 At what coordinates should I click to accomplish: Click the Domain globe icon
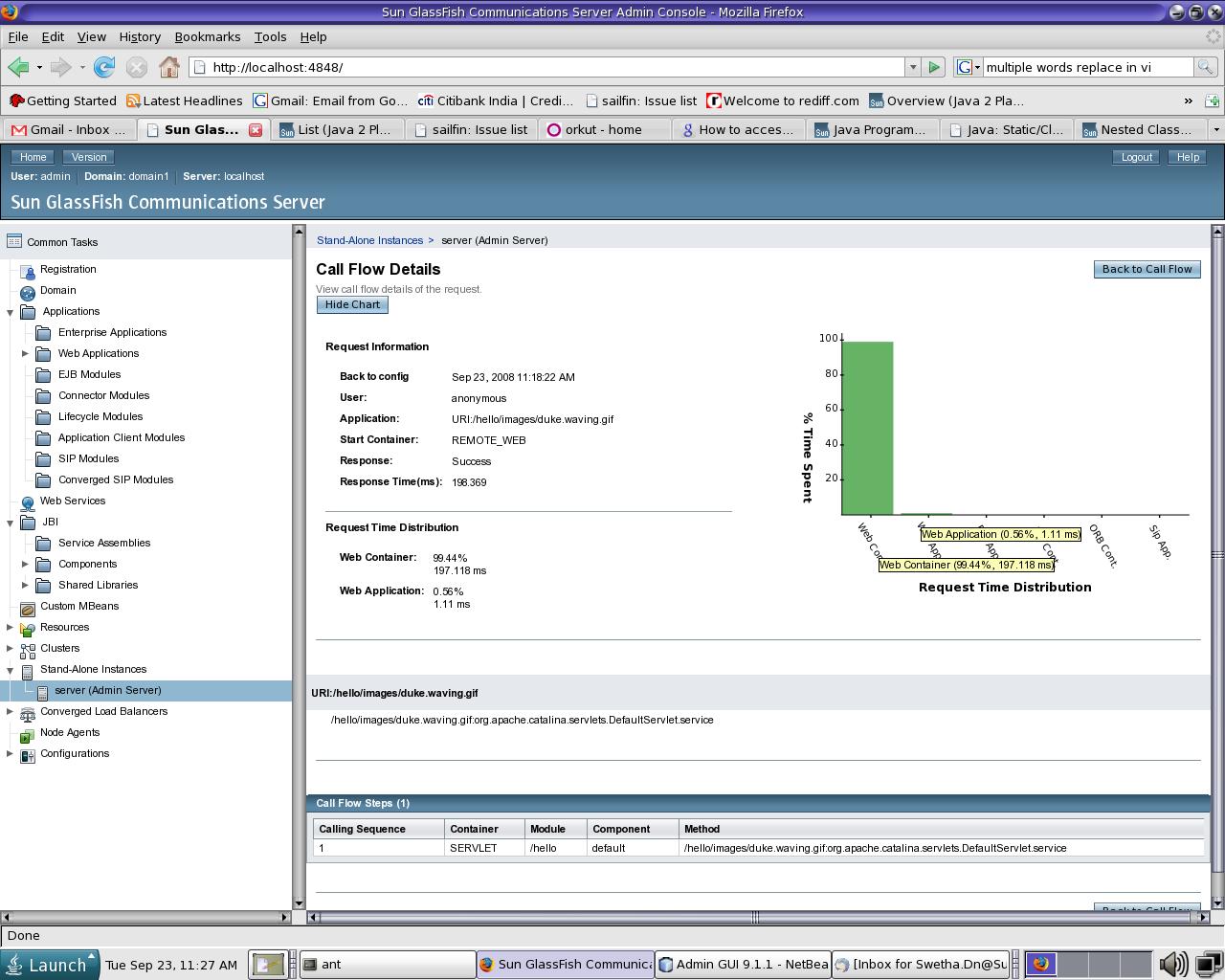pos(28,291)
